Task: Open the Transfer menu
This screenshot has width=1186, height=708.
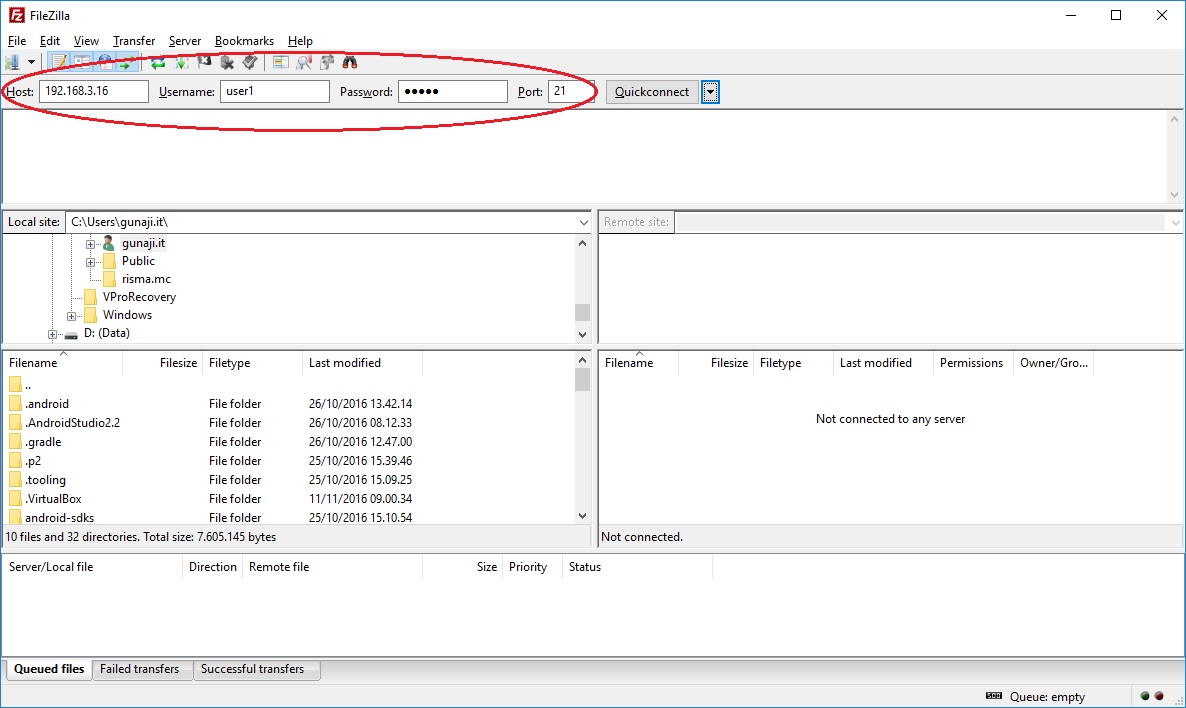Action: pyautogui.click(x=133, y=41)
